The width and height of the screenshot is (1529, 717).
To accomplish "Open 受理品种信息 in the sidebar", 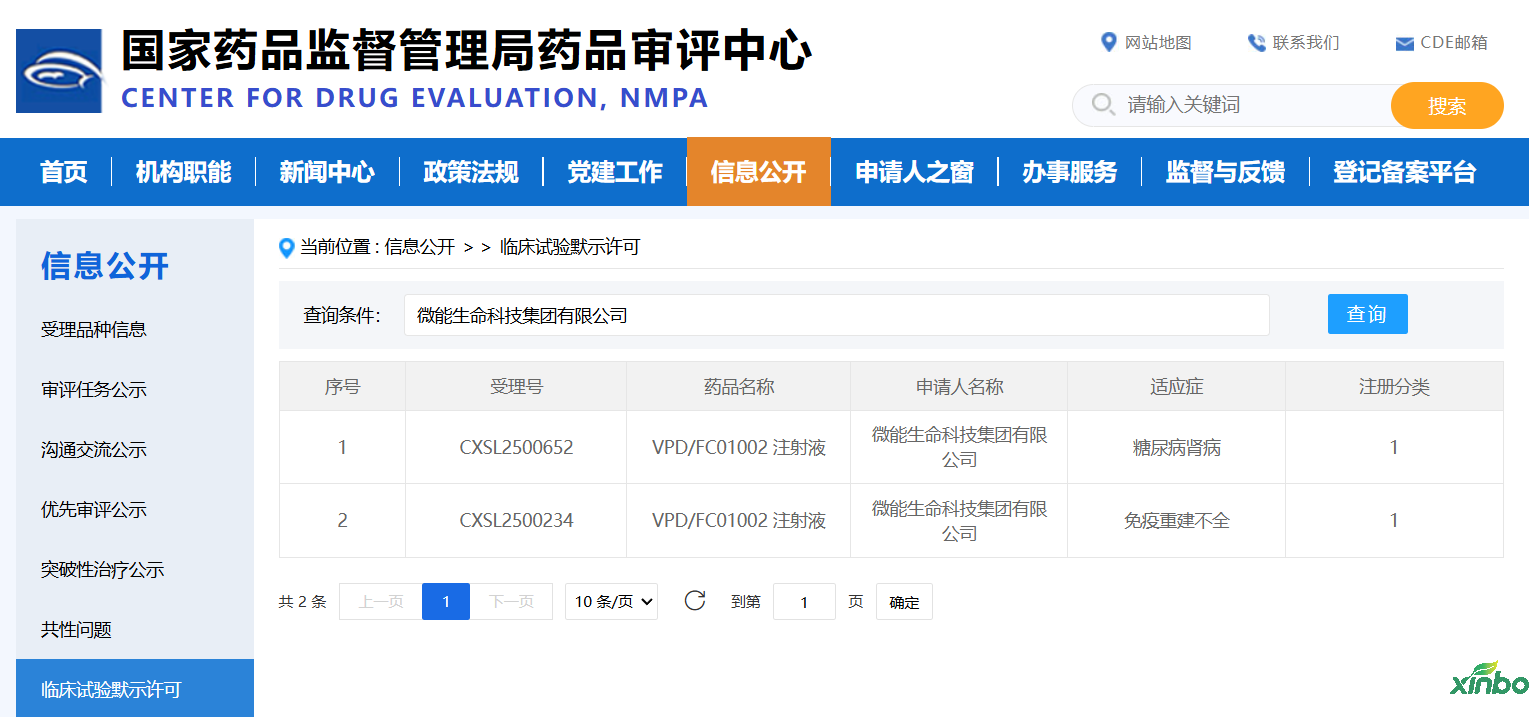I will coord(94,329).
